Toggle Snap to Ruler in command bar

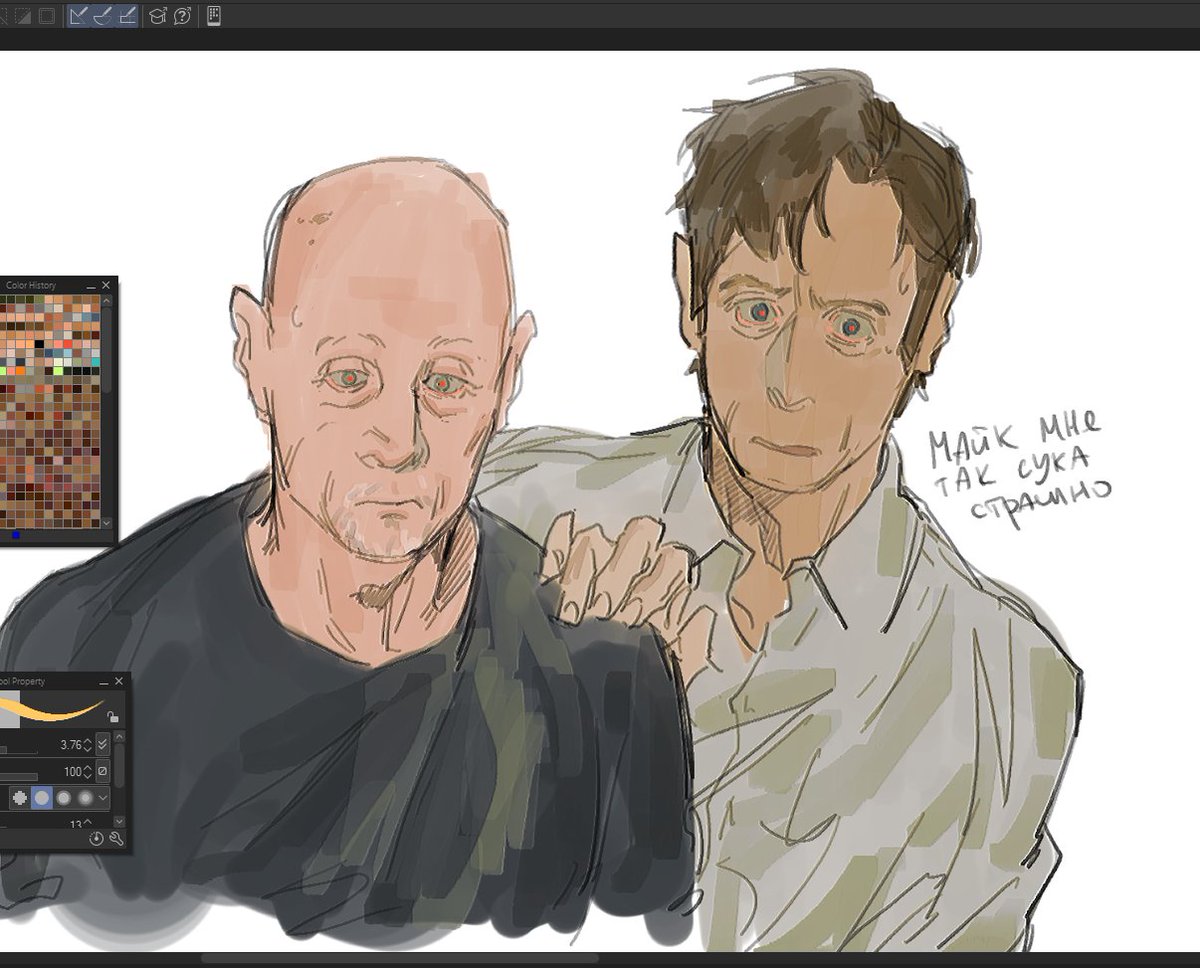[x=79, y=16]
